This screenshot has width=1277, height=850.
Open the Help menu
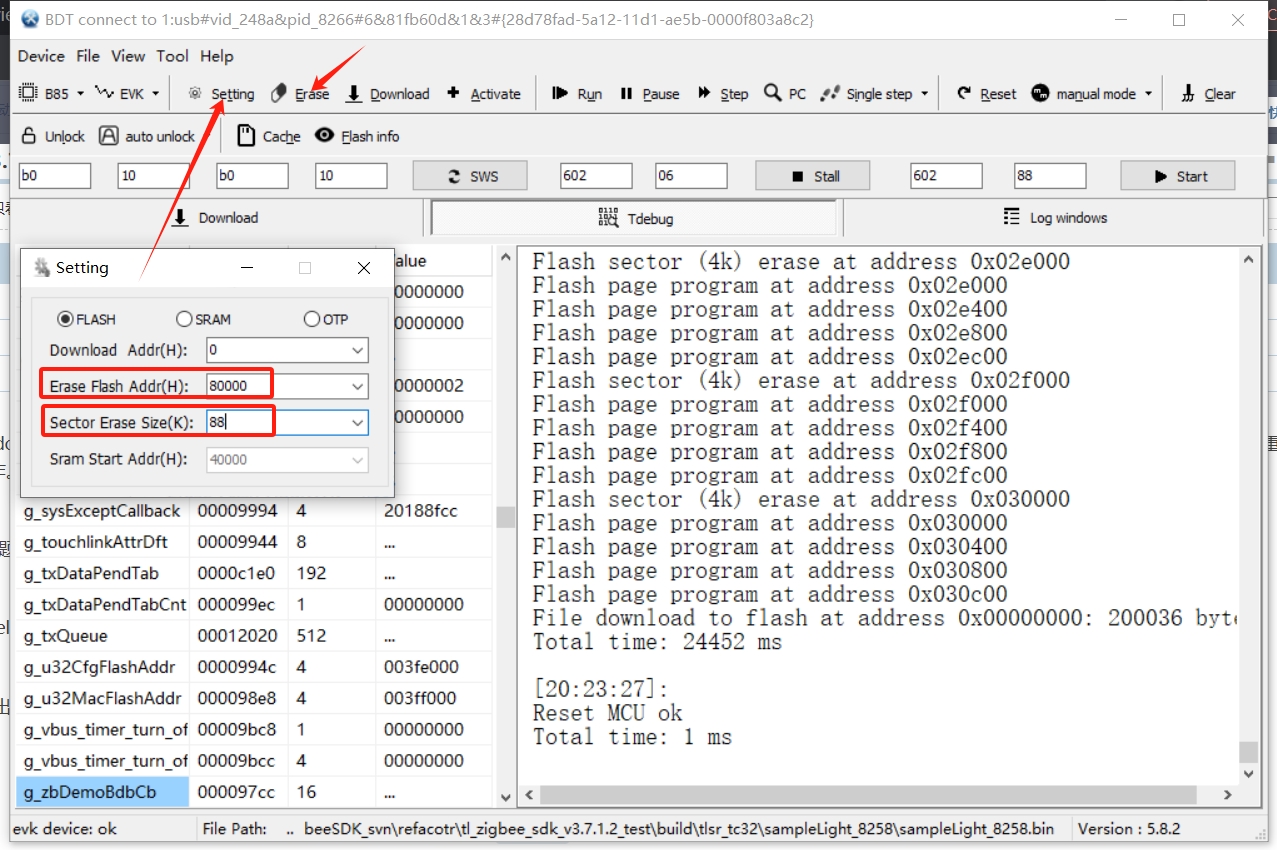pyautogui.click(x=217, y=56)
